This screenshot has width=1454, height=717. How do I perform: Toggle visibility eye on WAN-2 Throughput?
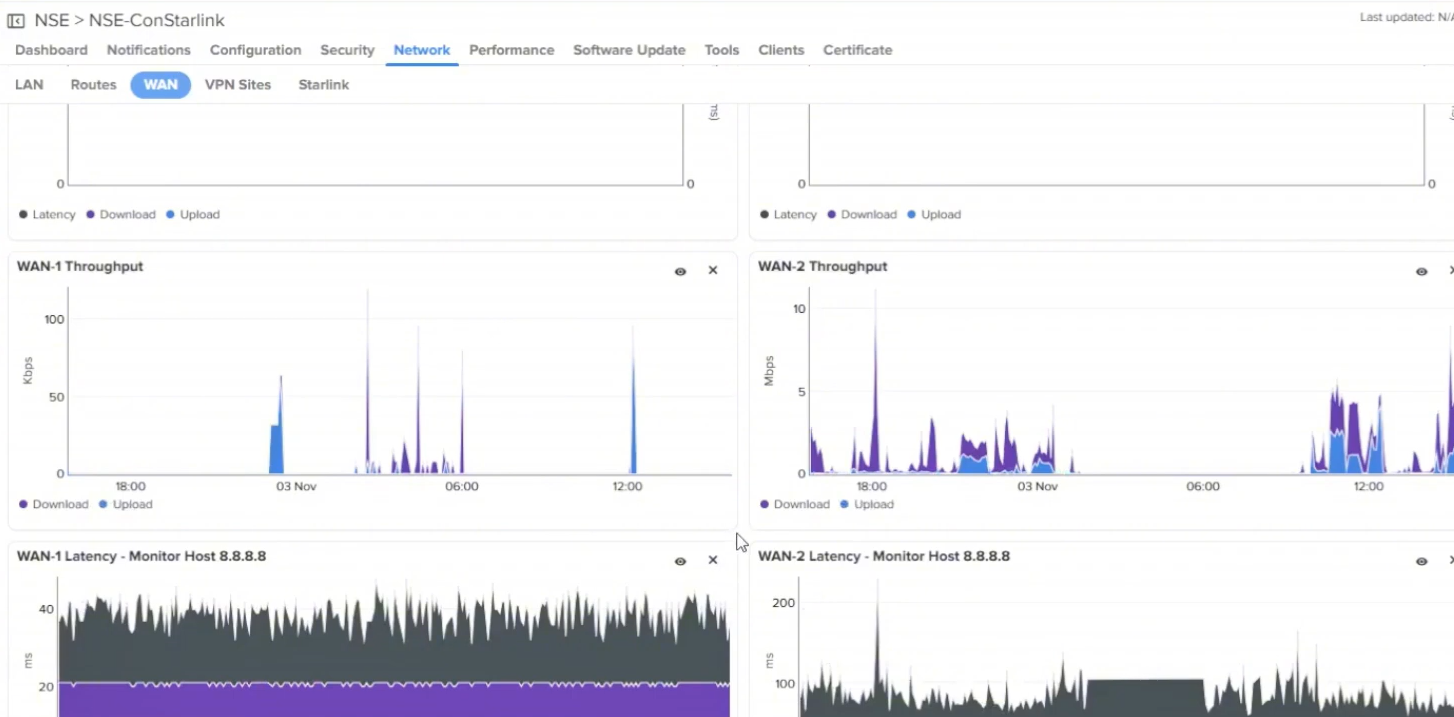[1421, 271]
